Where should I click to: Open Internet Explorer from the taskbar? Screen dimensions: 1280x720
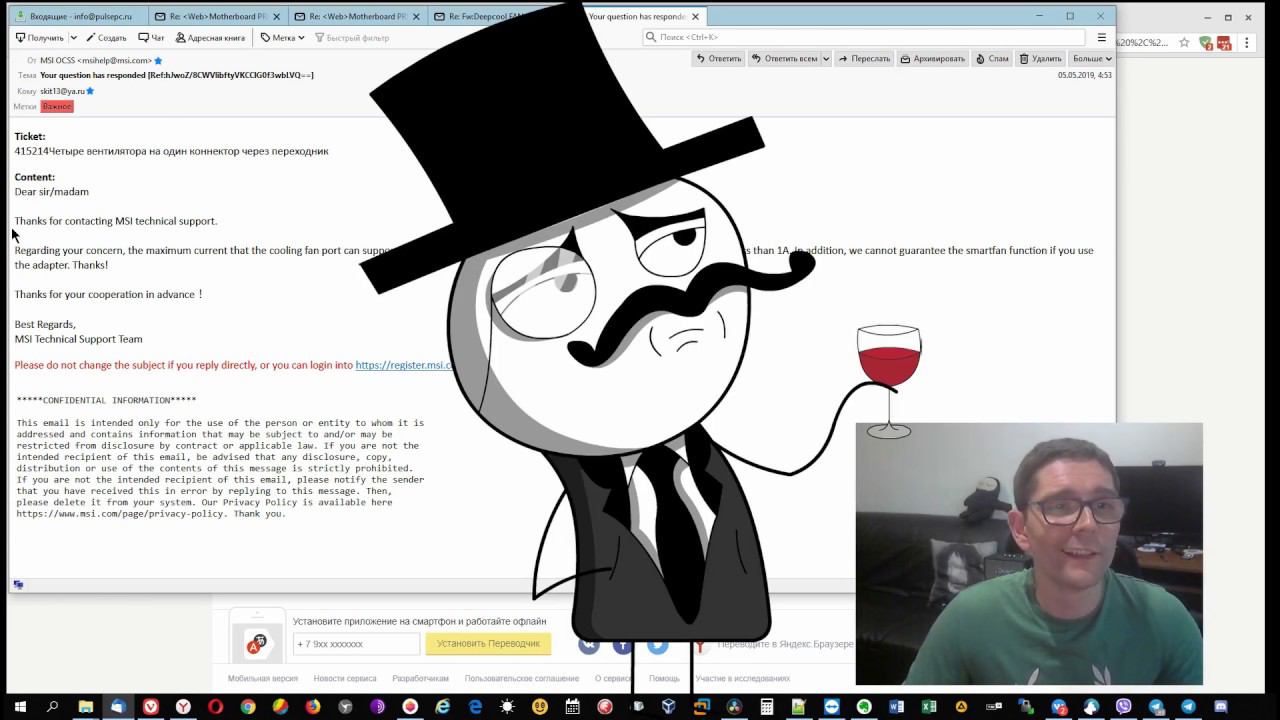tap(443, 707)
